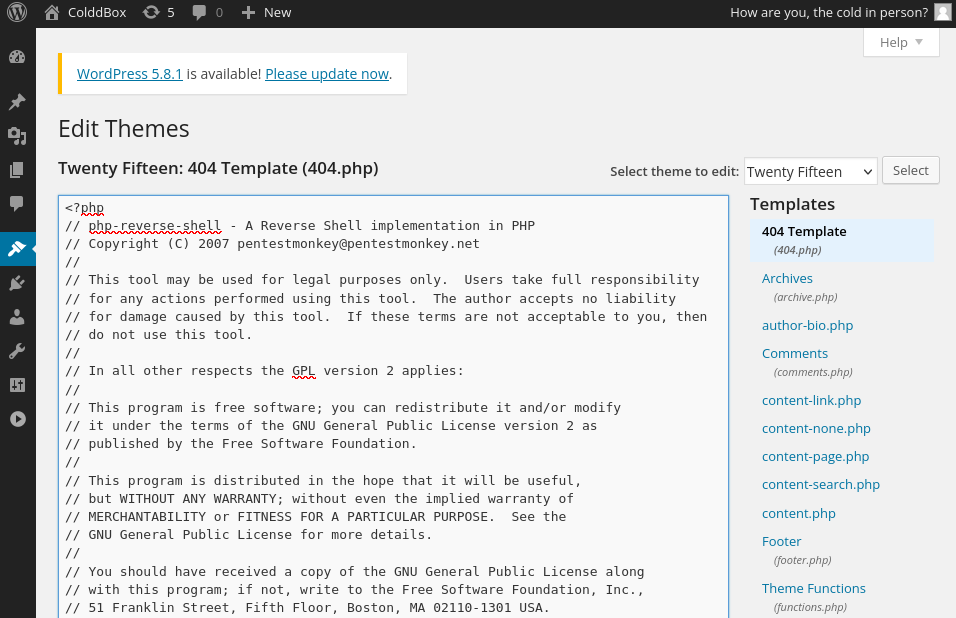Collapse the admin sidebar menu
956x618 pixels.
tap(17, 419)
